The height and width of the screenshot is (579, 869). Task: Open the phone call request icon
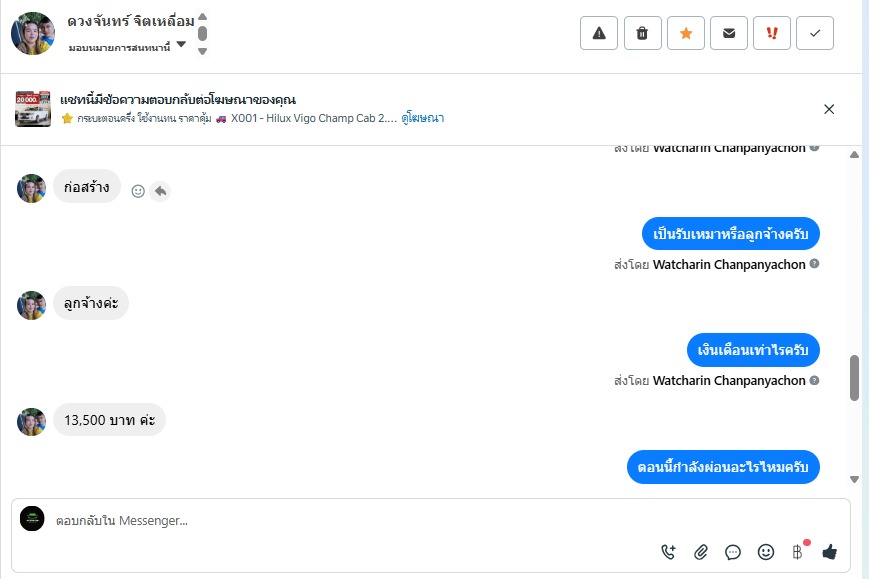coord(669,551)
